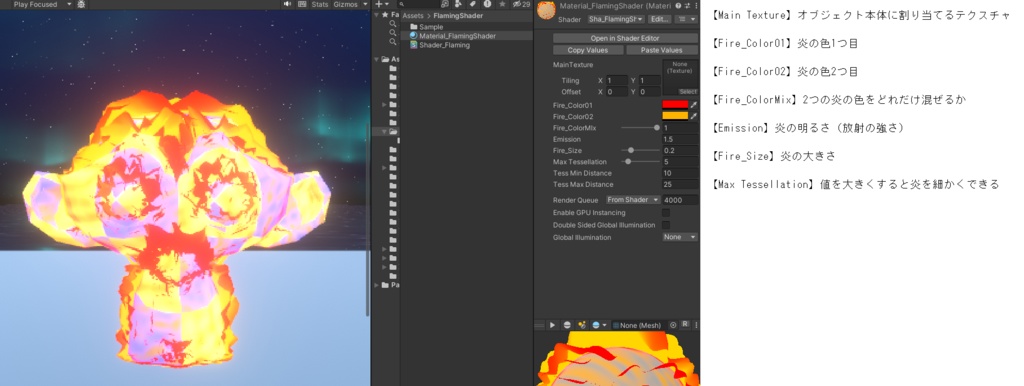Click the eyedropper next to Fire_Color01
Viewport: 1024px width, 386px height.
[694, 105]
